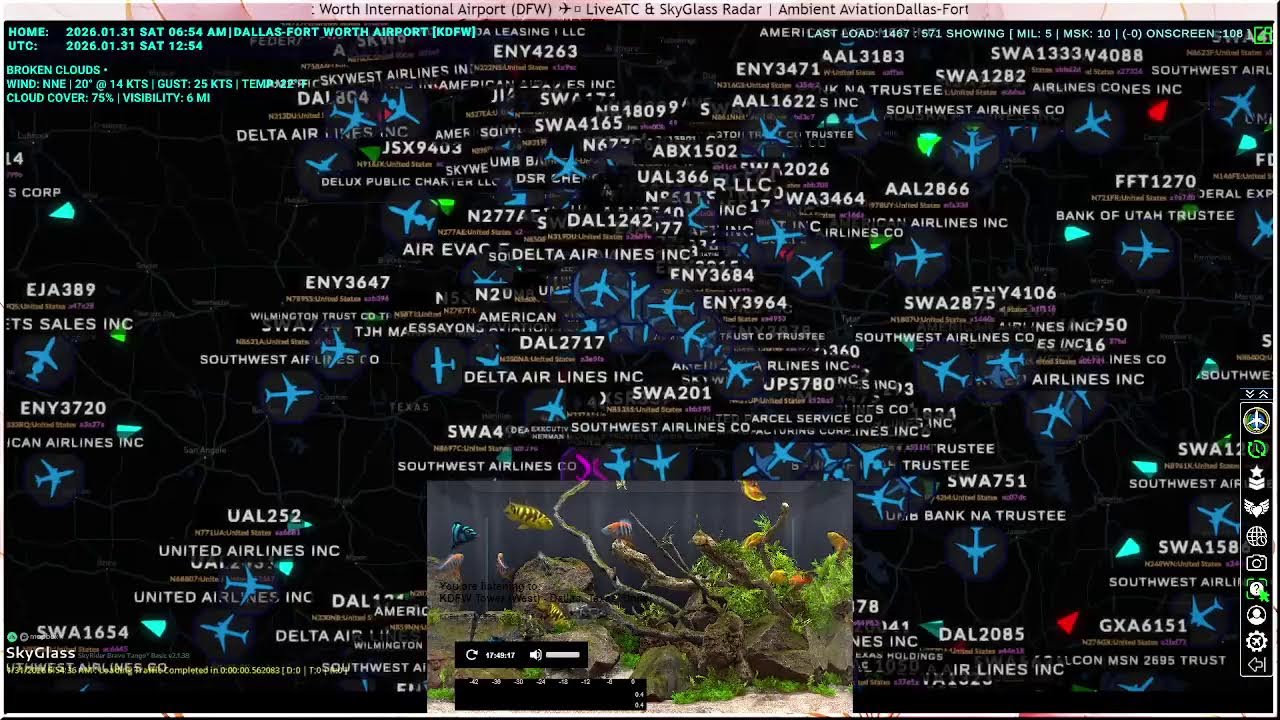This screenshot has width=1280, height=720.
Task: Select flight label AAL3183
Action: [863, 56]
